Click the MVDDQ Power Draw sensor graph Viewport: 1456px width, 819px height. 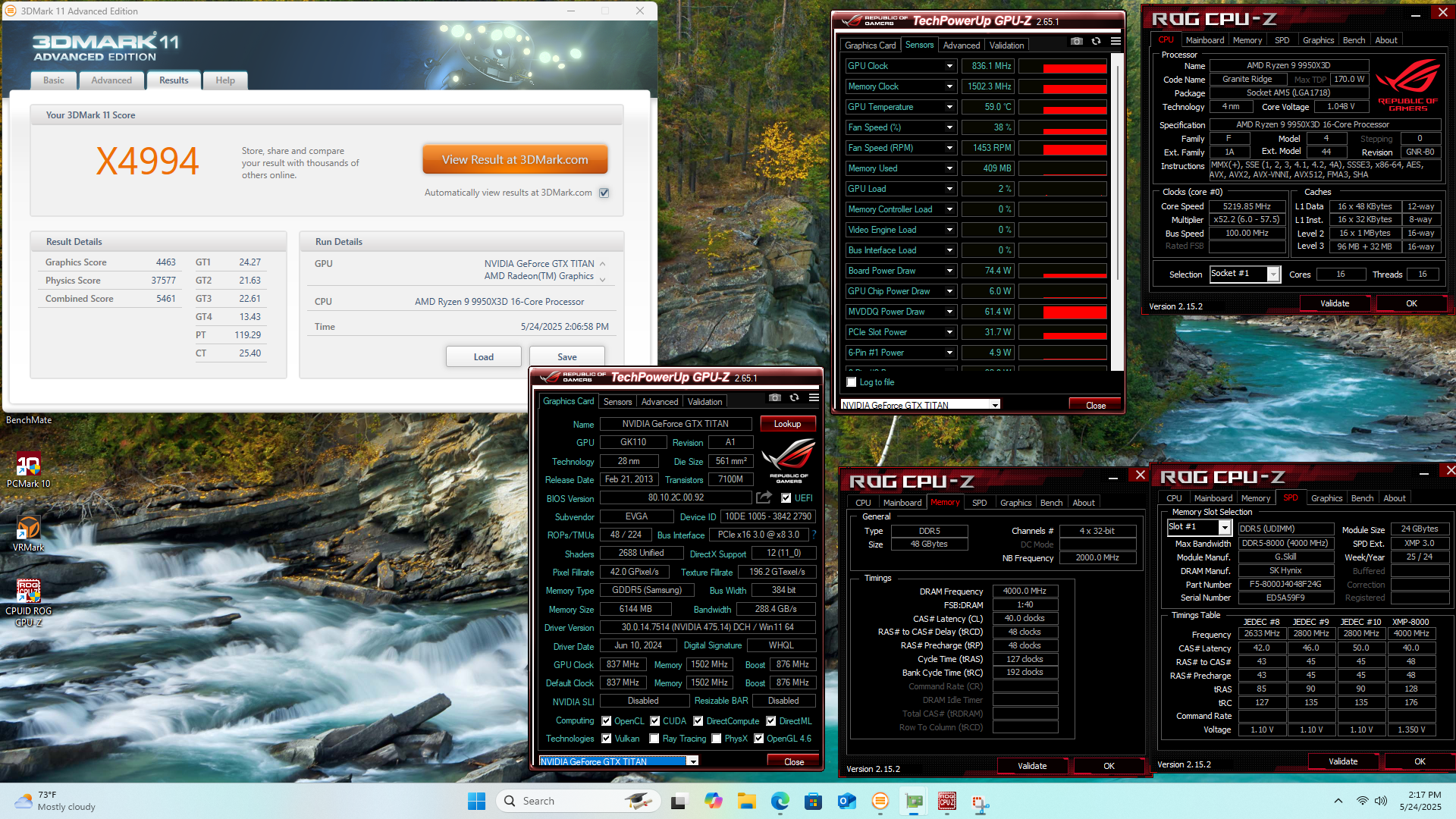[1062, 312]
